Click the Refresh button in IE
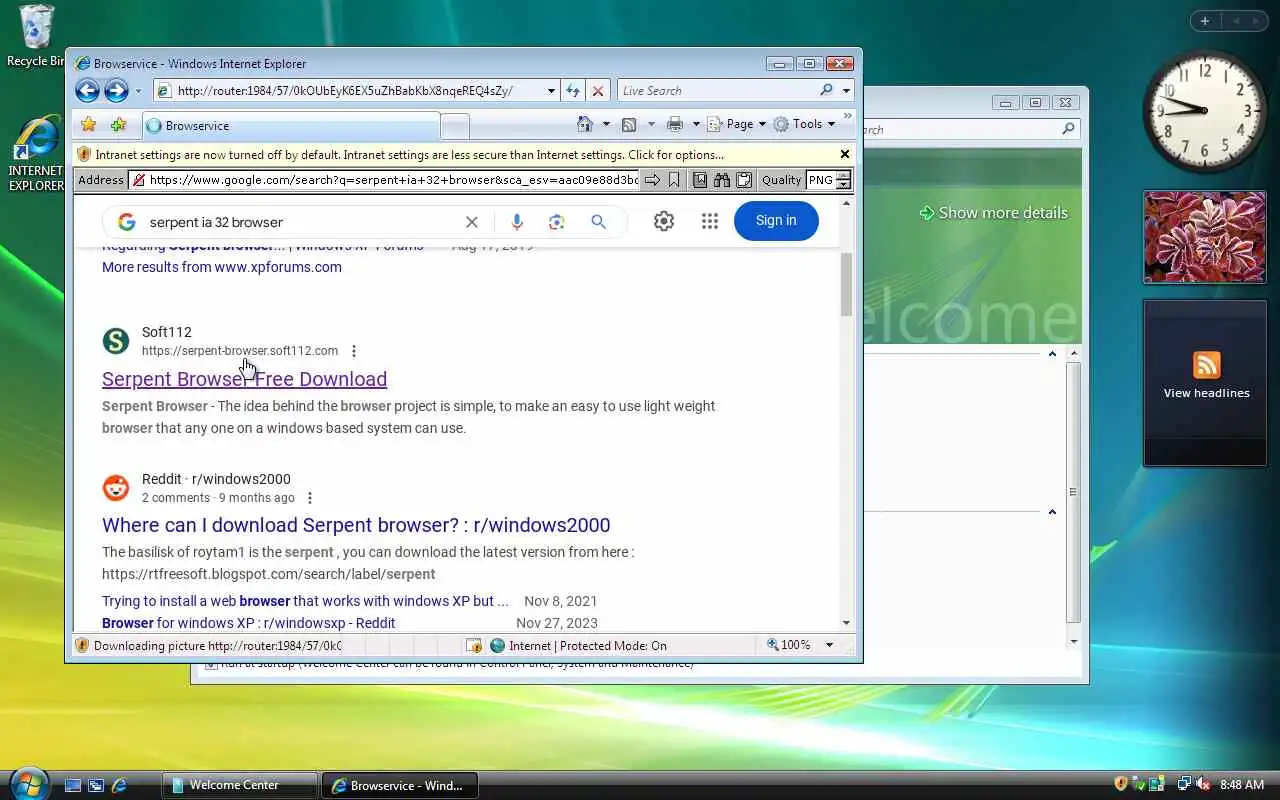This screenshot has width=1280, height=800. point(572,91)
